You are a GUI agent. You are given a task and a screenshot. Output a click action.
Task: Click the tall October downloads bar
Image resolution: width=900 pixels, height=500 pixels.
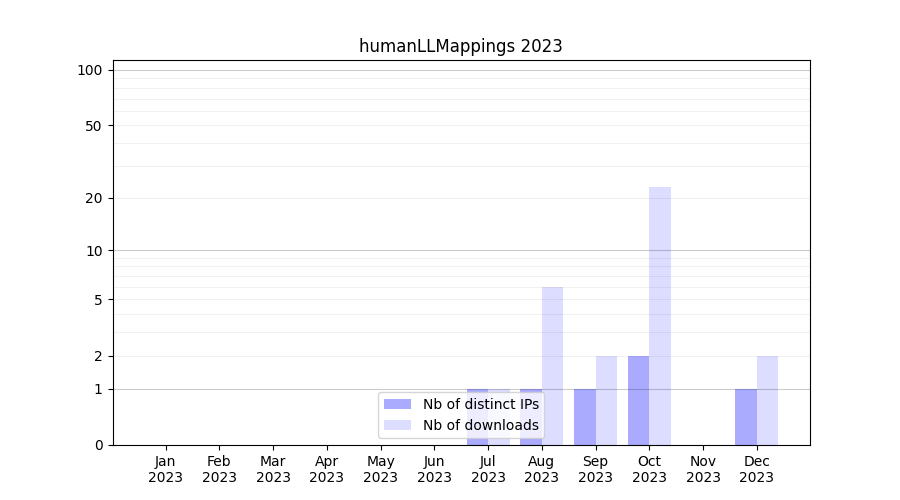[x=660, y=315]
